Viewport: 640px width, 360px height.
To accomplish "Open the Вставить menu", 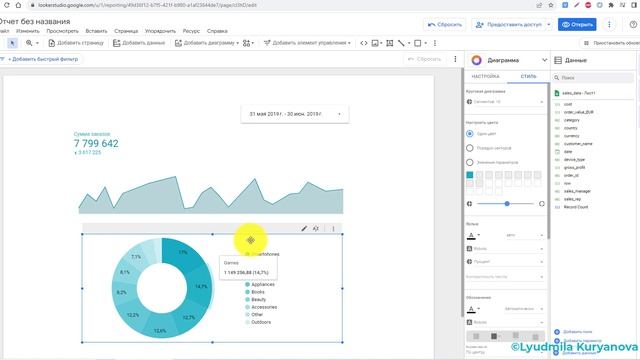I will click(96, 31).
